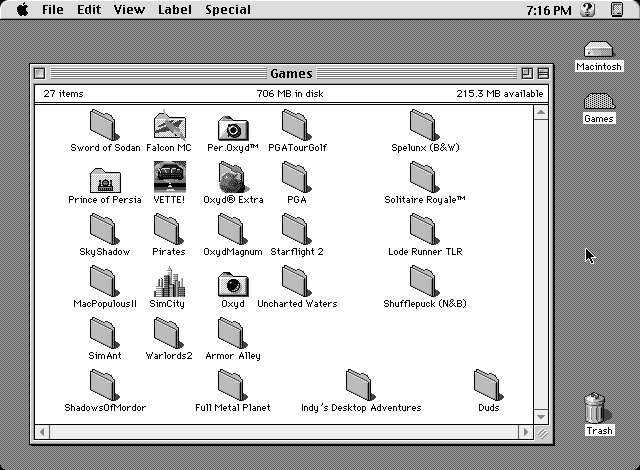Select the Falcon MC jet icon
Image resolution: width=640 pixels, height=470 pixels.
point(169,125)
